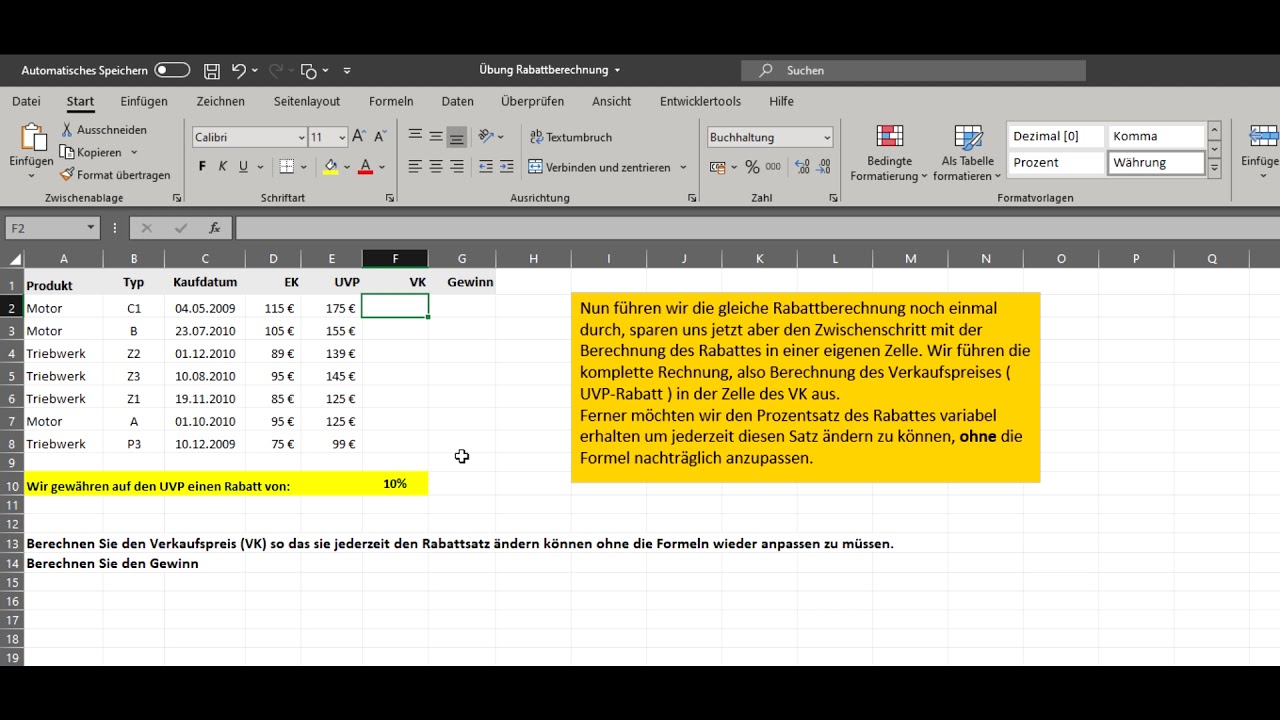Click the Suchen search field
Viewport: 1280px width, 720px height.
point(913,70)
